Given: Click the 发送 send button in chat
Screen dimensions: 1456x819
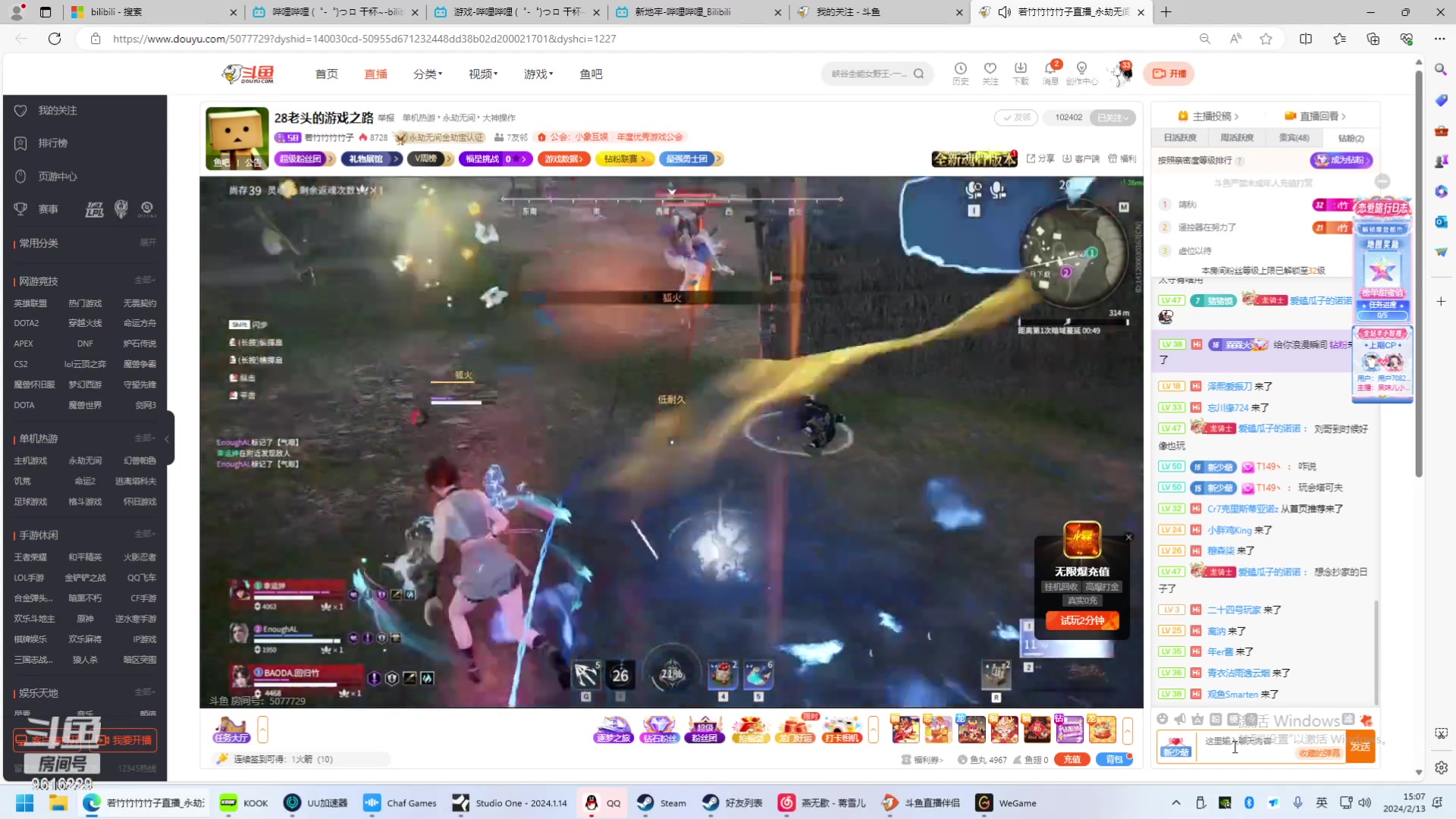Looking at the screenshot, I should [1360, 747].
